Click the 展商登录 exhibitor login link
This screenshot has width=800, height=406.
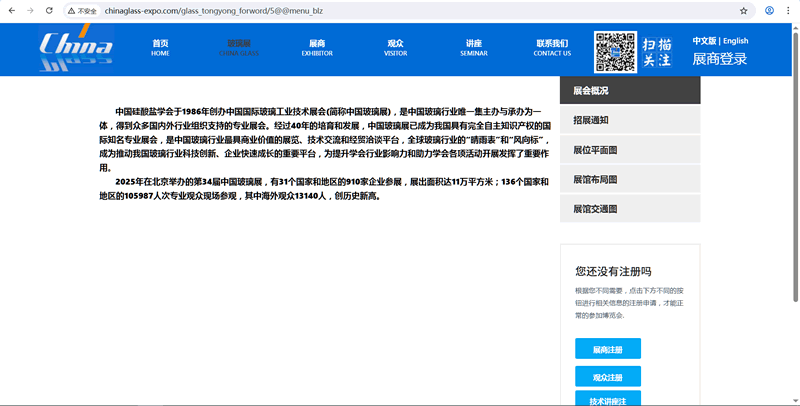coord(720,59)
